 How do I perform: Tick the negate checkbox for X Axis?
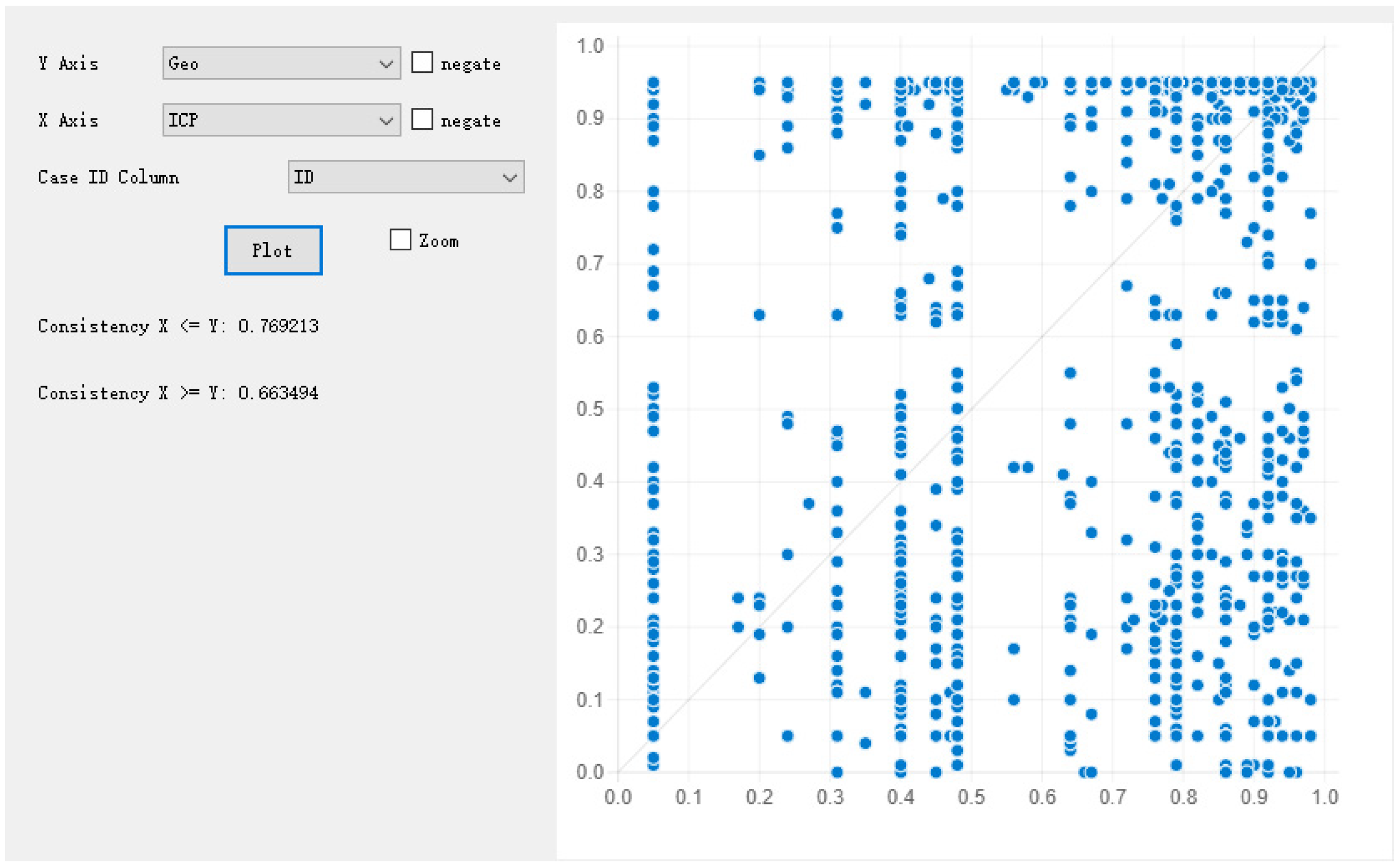tap(422, 119)
